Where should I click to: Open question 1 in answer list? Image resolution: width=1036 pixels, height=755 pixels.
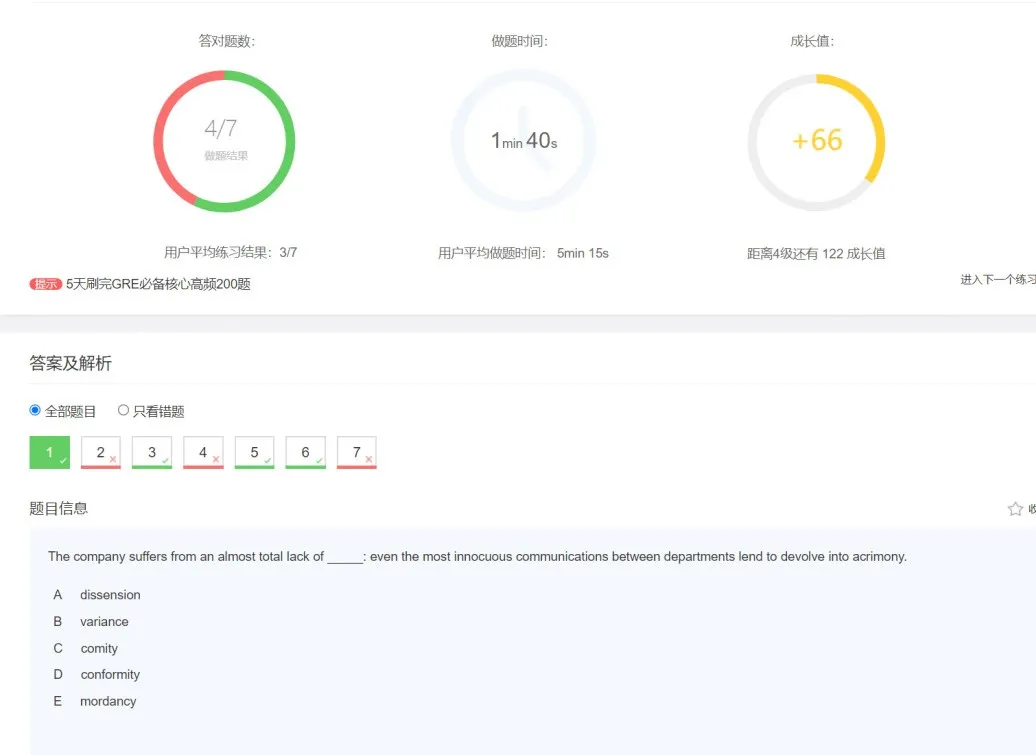click(x=50, y=453)
